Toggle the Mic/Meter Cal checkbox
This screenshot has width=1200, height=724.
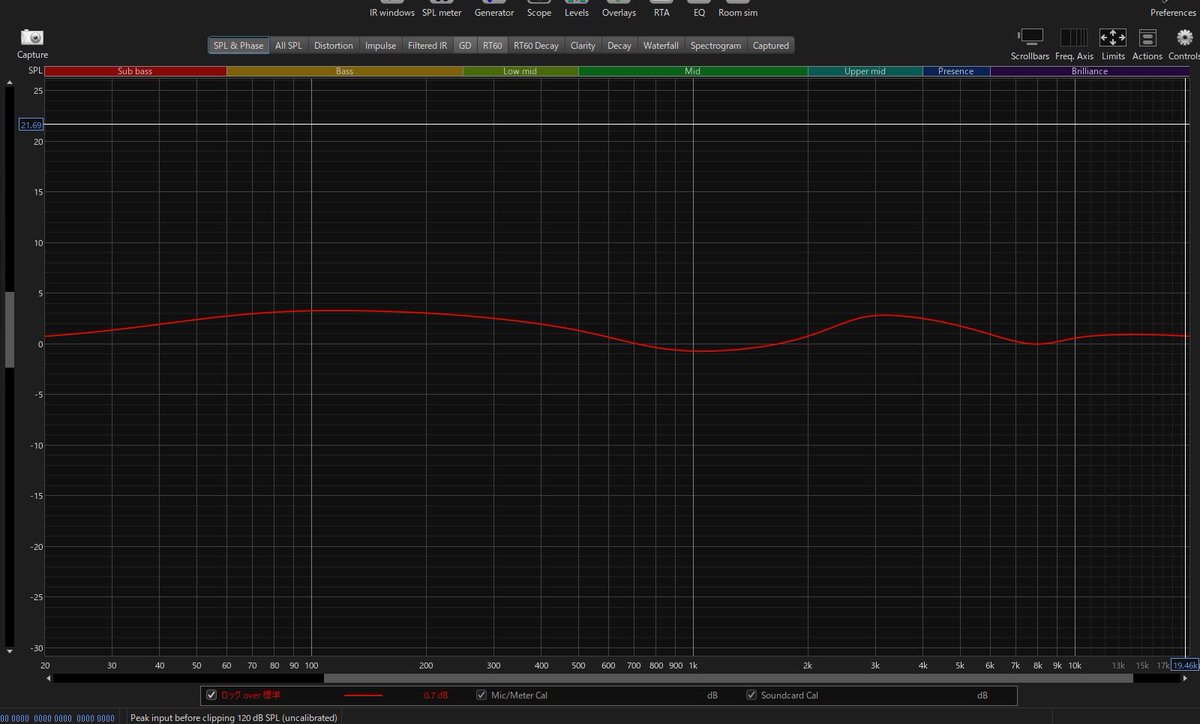[482, 695]
